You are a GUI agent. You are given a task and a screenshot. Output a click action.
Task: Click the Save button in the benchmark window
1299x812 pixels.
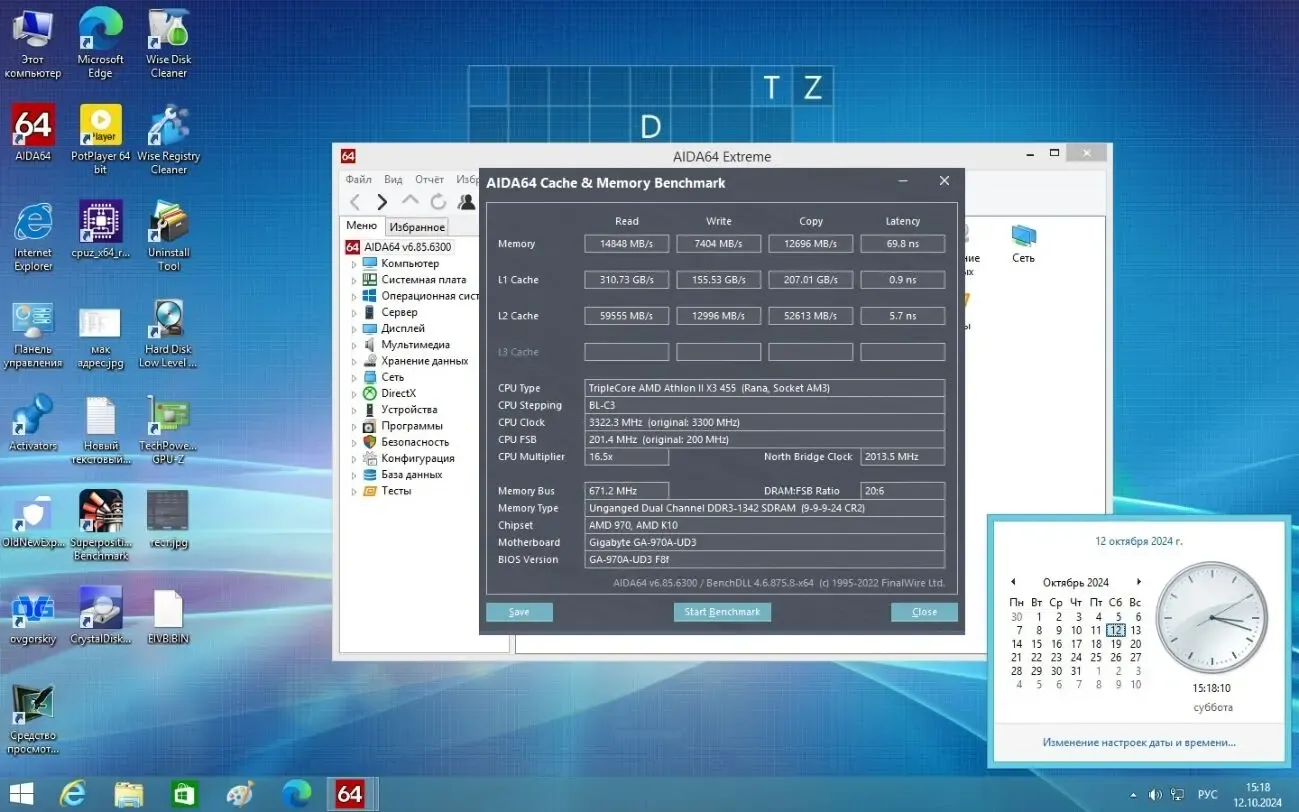[x=519, y=611]
